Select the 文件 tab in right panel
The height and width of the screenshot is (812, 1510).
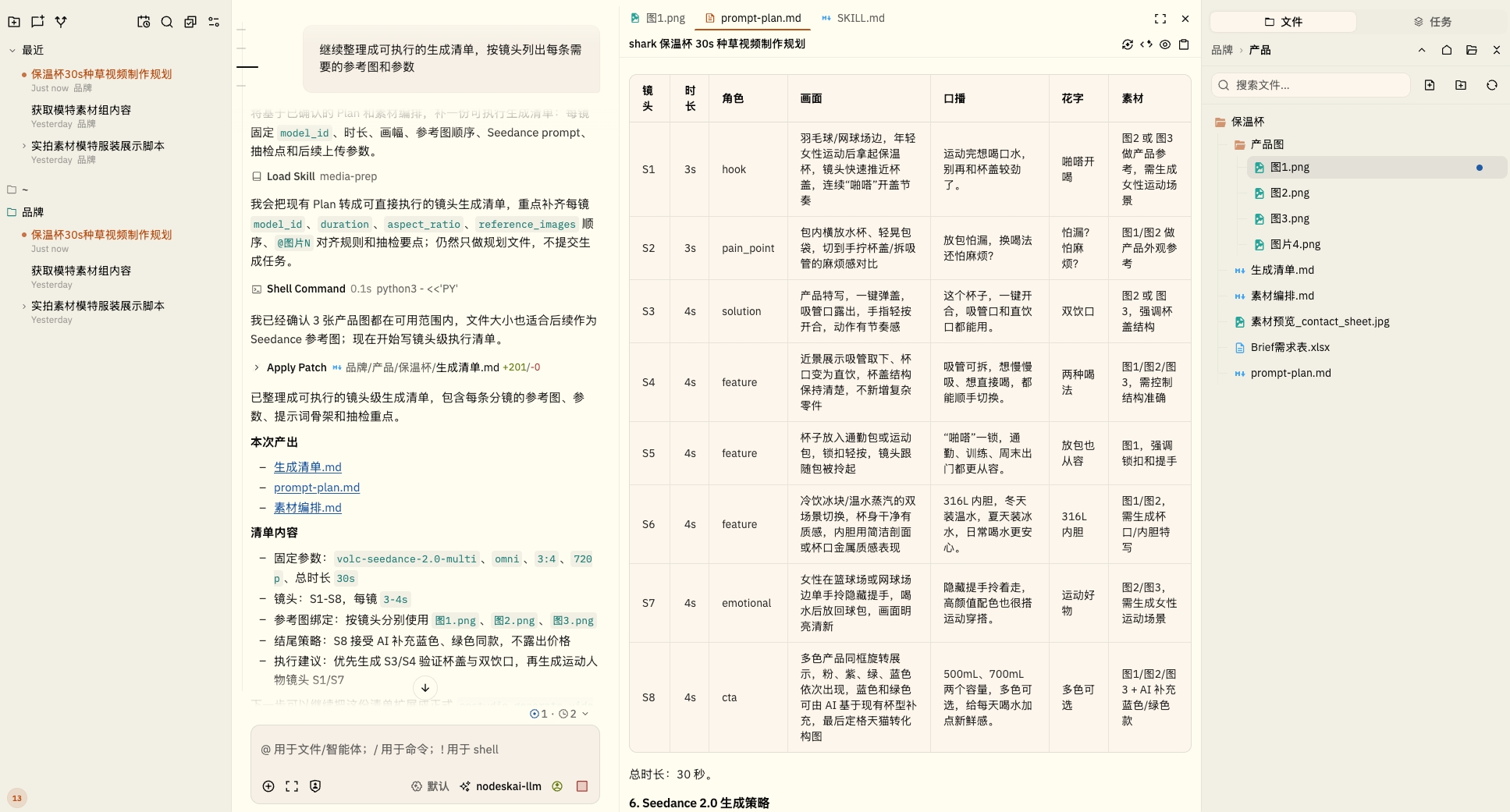(1284, 22)
